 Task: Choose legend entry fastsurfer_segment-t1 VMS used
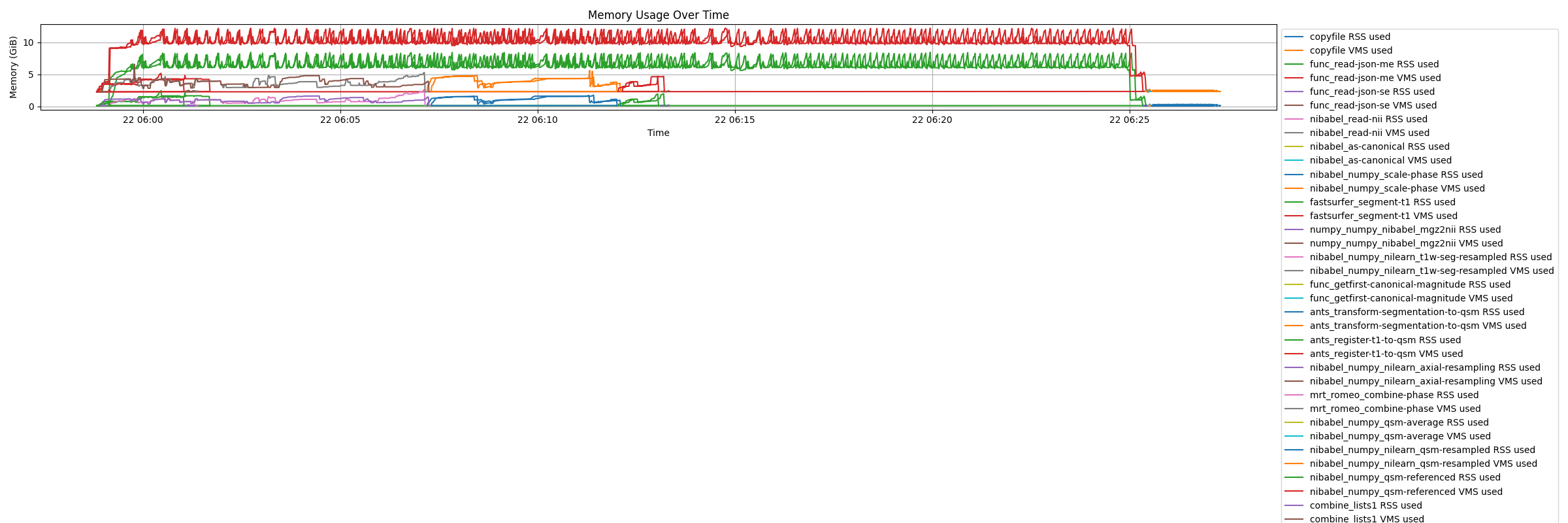point(1371,216)
